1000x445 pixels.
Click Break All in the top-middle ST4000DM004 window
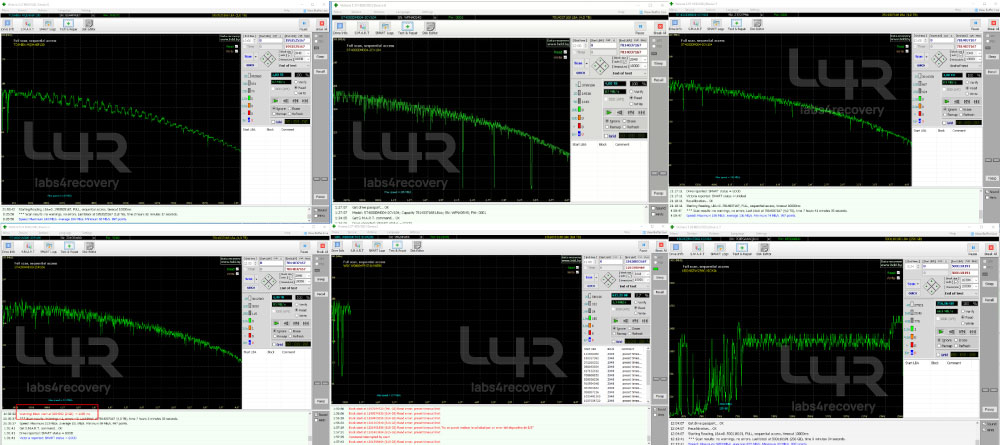click(x=660, y=26)
